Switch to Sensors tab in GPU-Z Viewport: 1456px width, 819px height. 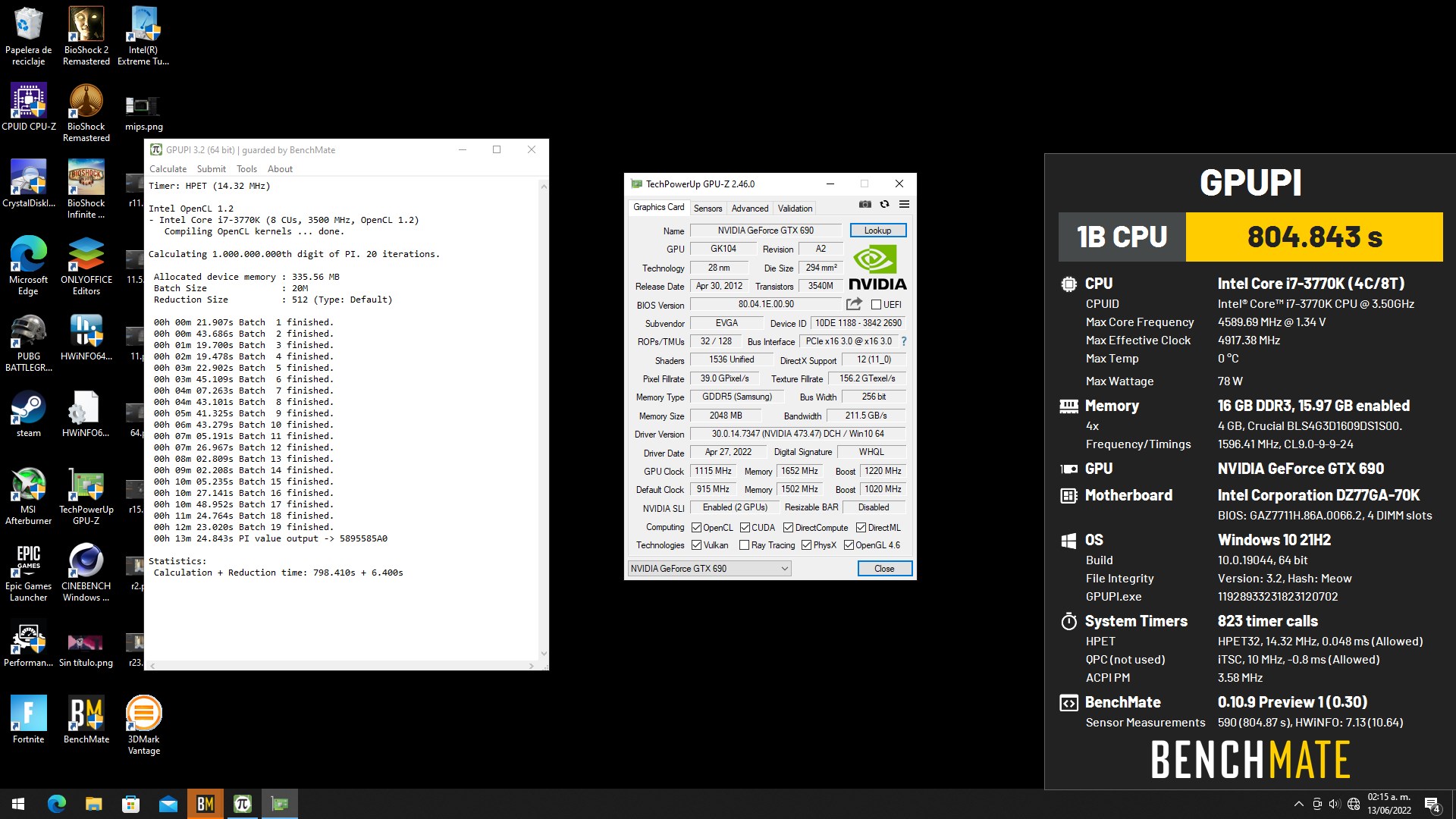(708, 209)
